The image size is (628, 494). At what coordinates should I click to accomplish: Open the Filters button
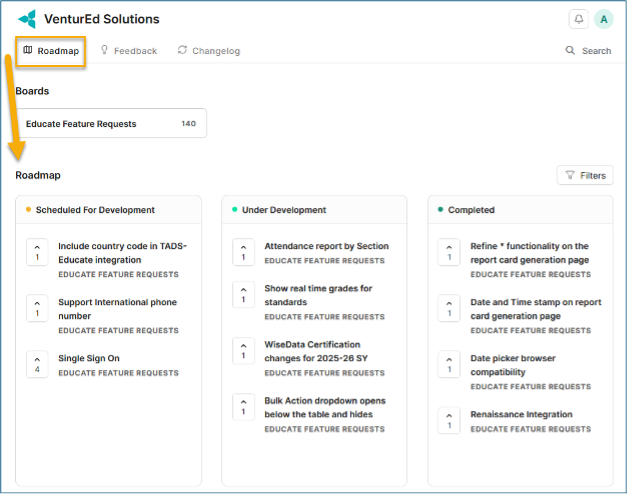(585, 175)
